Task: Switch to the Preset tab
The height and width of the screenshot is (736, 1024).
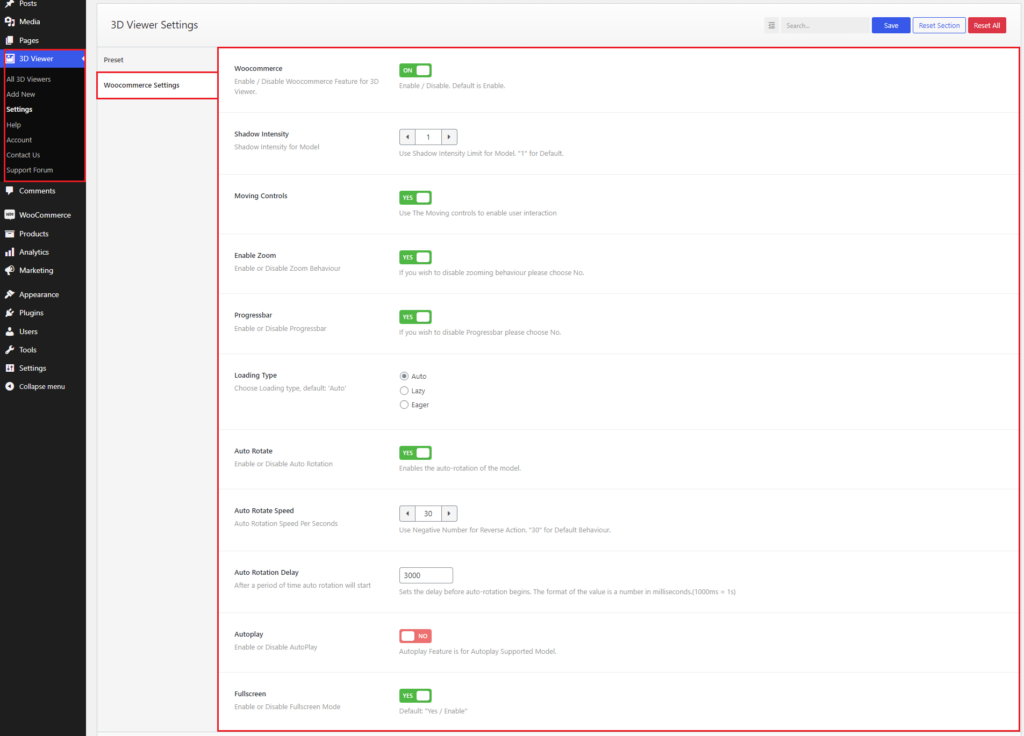Action: pos(113,59)
